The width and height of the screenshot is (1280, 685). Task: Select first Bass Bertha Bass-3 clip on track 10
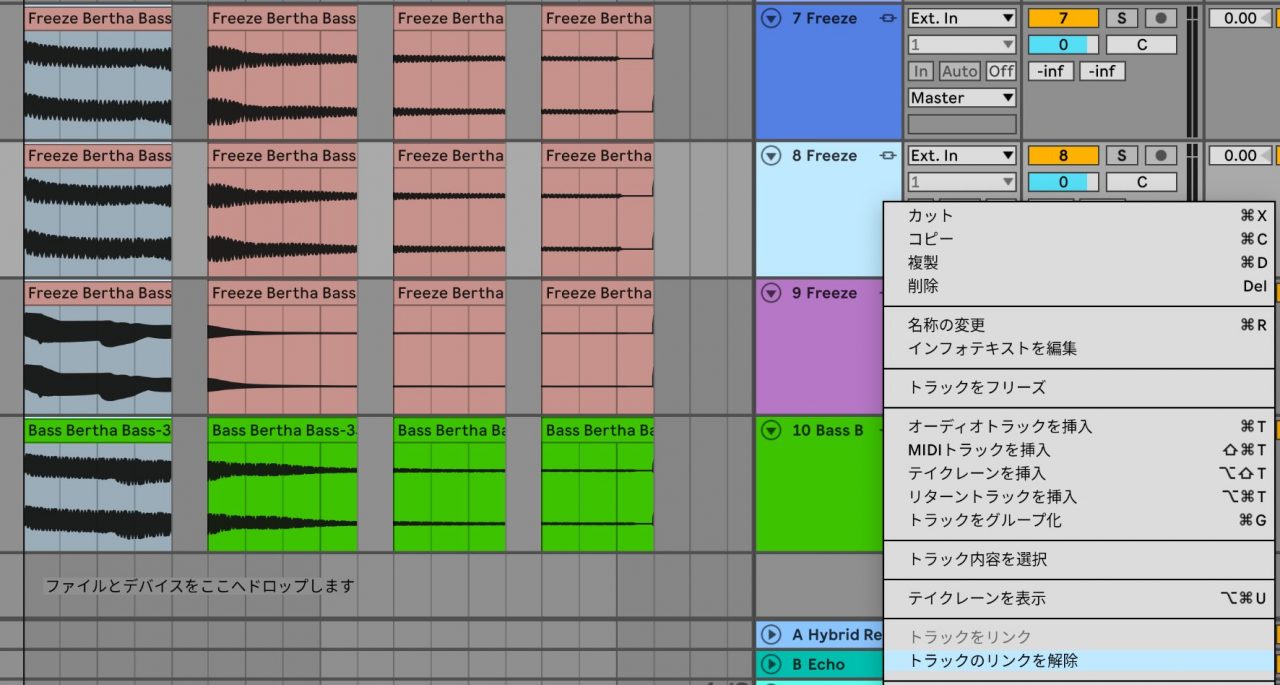pos(98,484)
